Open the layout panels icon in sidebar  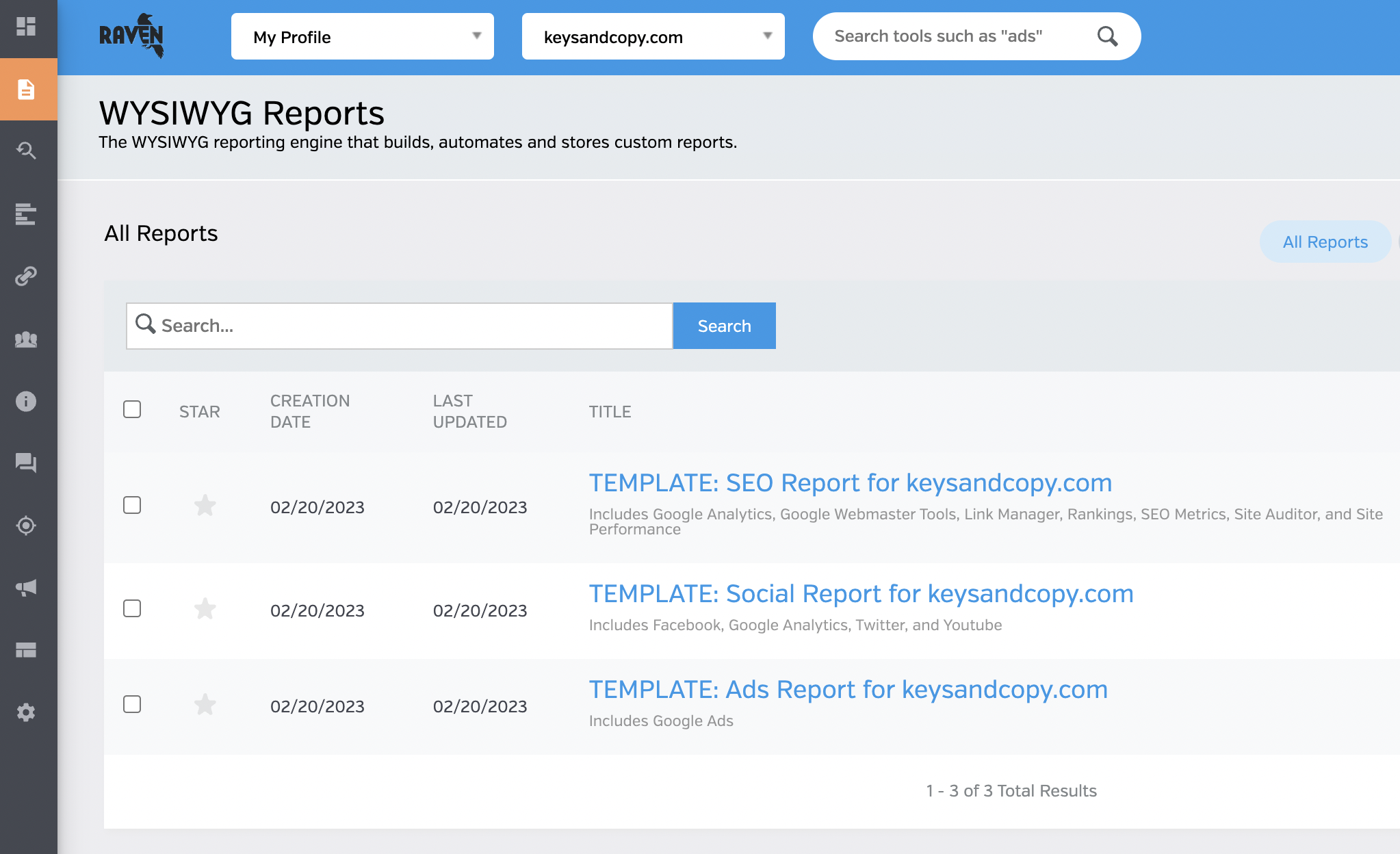[26, 650]
